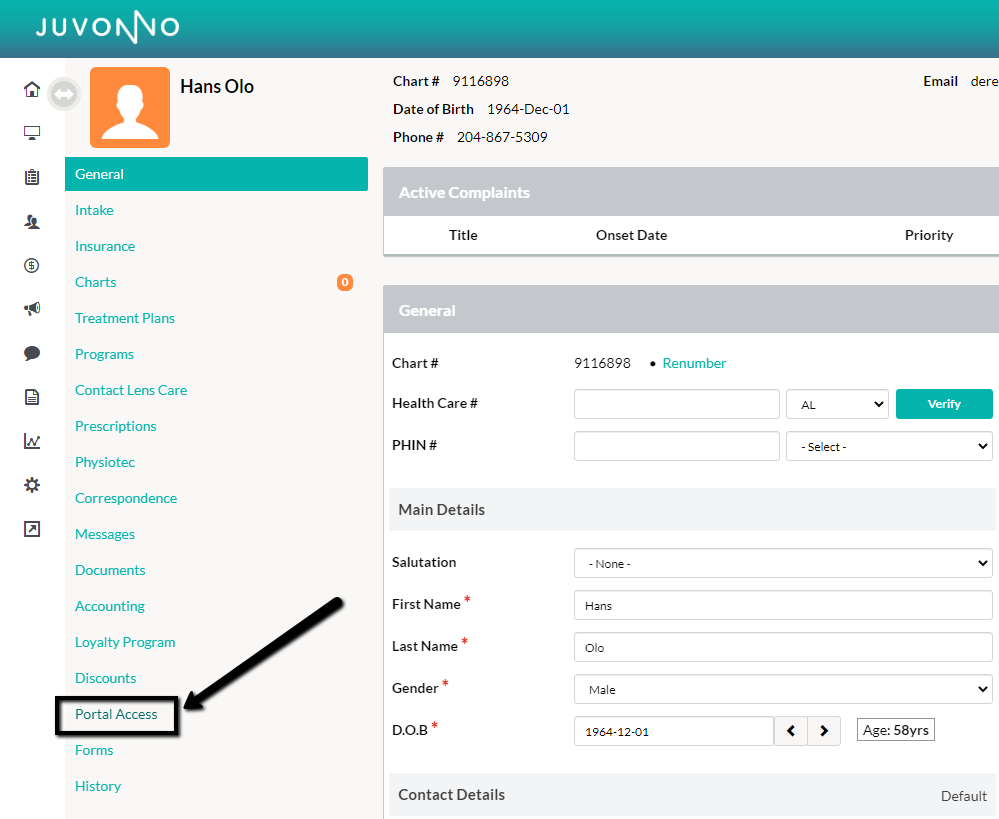This screenshot has height=819, width=999.
Task: Click into the First Name field
Action: click(783, 605)
